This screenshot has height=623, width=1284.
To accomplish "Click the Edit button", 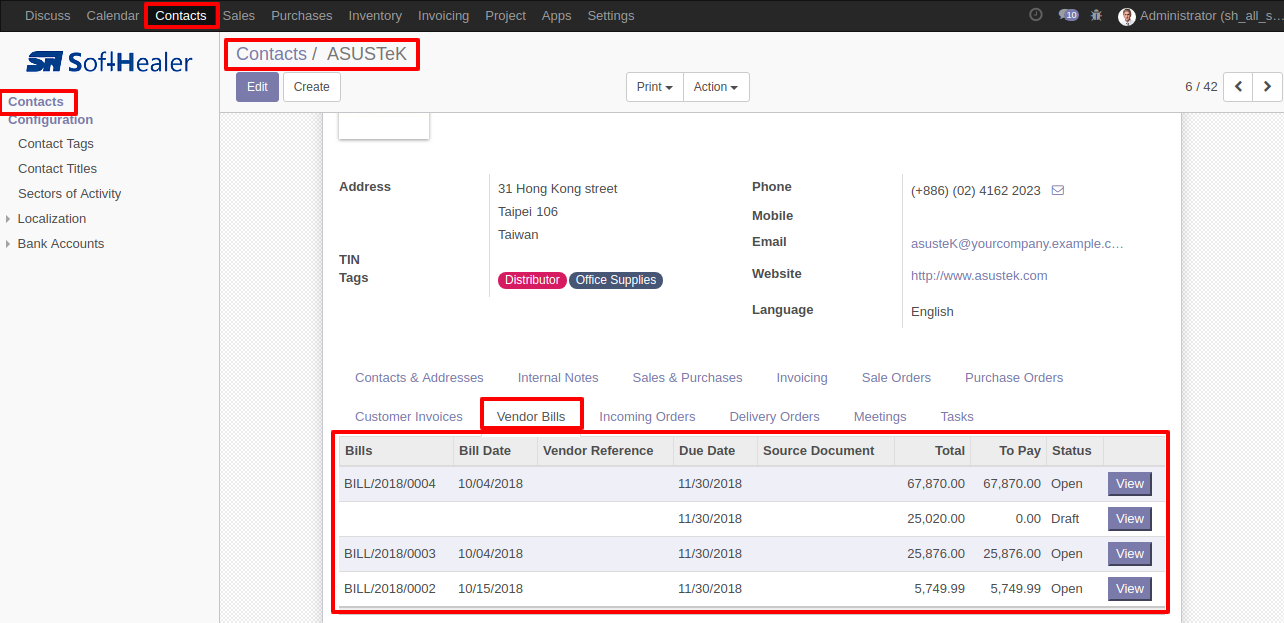I will [258, 87].
